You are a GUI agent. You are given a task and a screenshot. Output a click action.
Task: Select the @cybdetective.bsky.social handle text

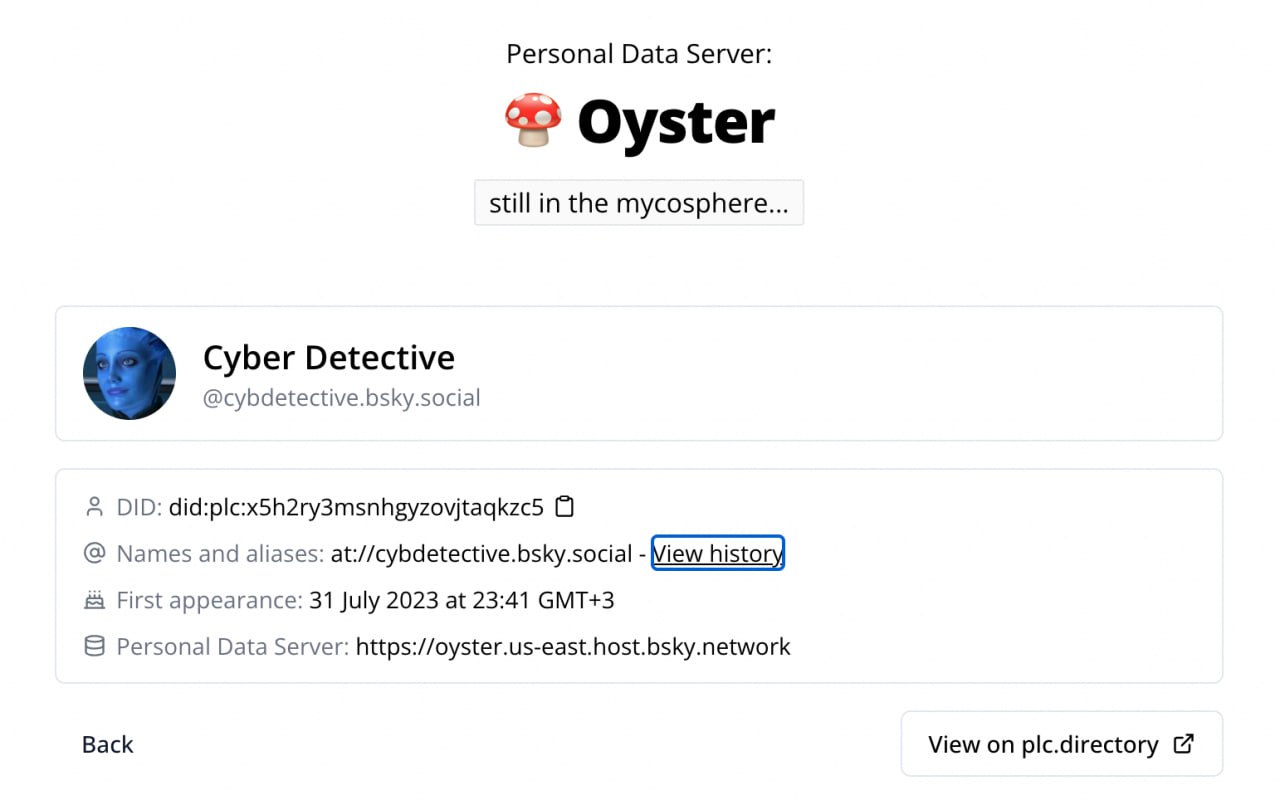pyautogui.click(x=342, y=398)
